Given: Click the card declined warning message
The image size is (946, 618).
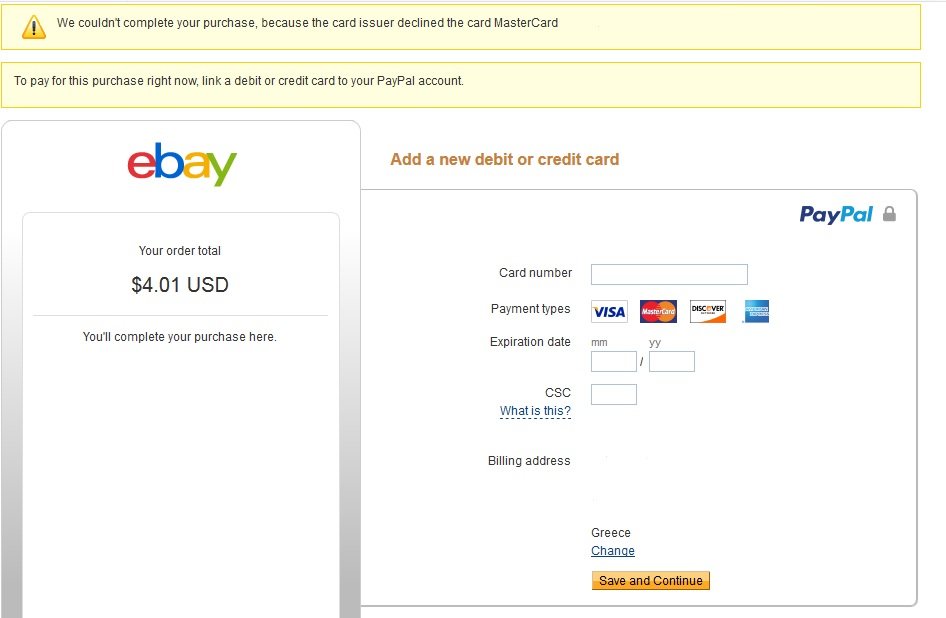Looking at the screenshot, I should click(x=307, y=23).
